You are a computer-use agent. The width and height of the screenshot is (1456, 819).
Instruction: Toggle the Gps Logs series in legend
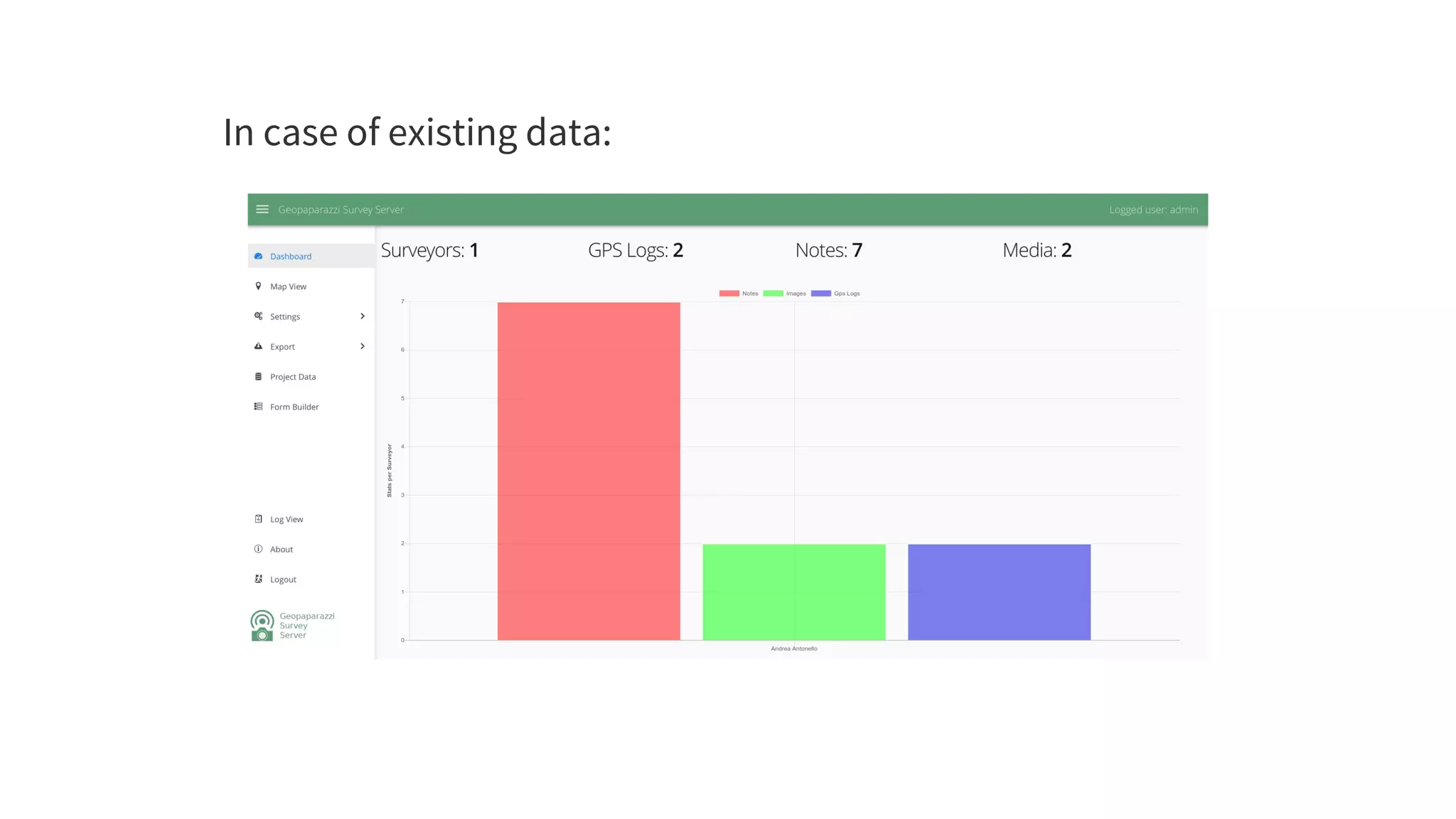835,294
